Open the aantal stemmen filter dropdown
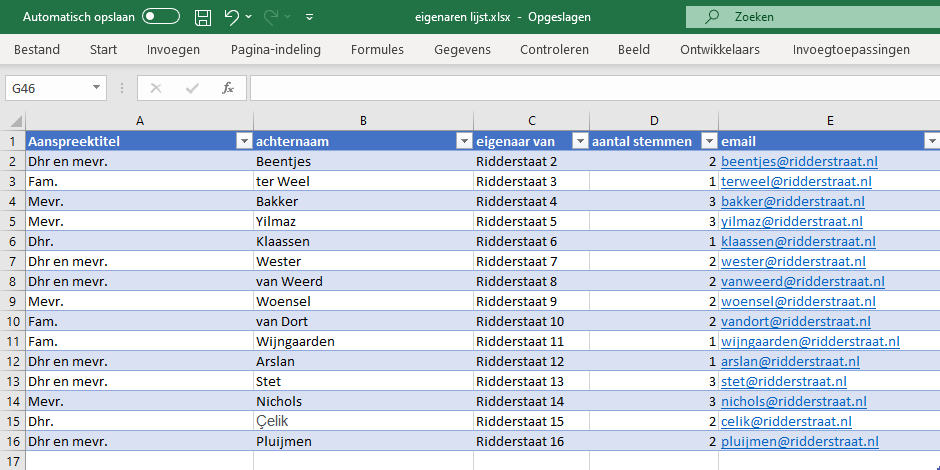This screenshot has width=940, height=470. pyautogui.click(x=709, y=141)
